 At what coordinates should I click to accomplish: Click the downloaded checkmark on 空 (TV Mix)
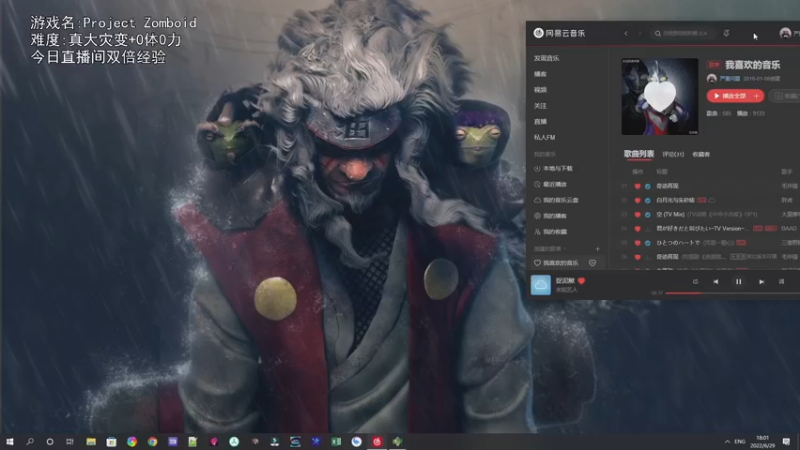point(647,215)
